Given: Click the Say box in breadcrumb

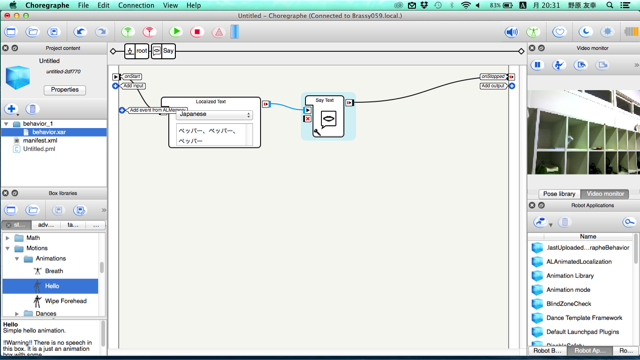Looking at the screenshot, I should click(x=163, y=51).
